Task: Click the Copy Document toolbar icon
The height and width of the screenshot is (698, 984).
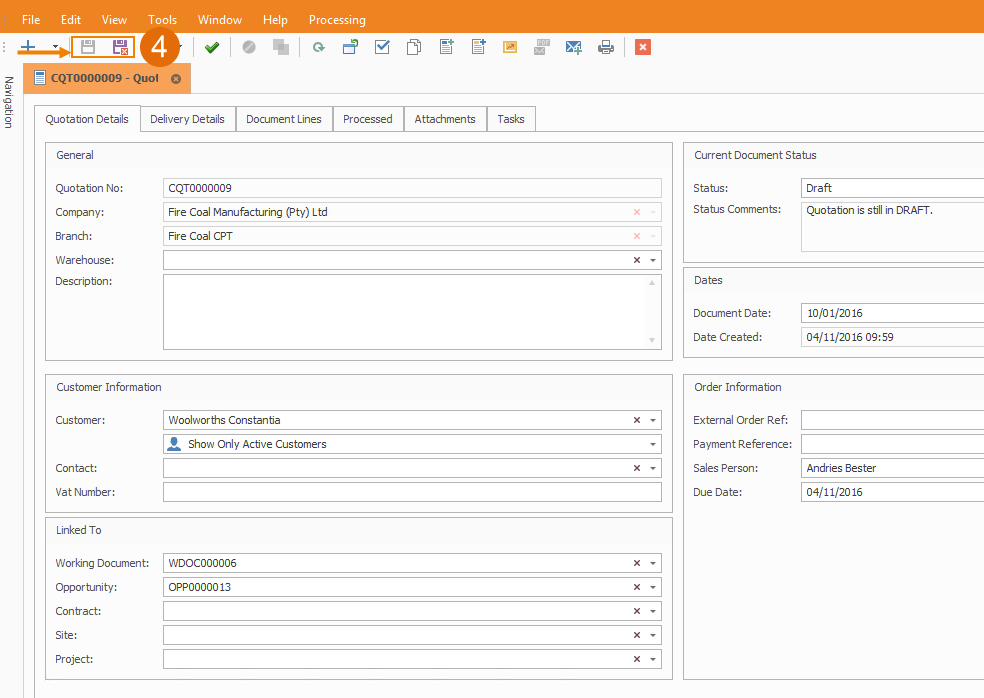Action: (x=413, y=46)
